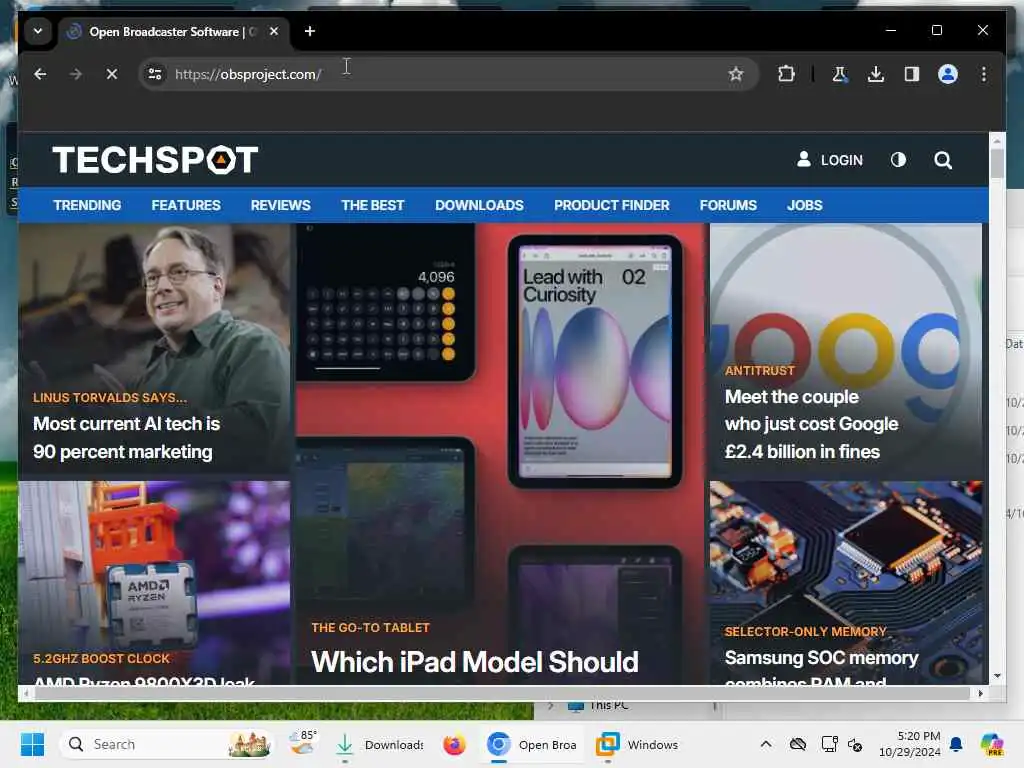Close the Open Broadcaster Software tab
The width and height of the screenshot is (1024, 768).
click(x=274, y=31)
